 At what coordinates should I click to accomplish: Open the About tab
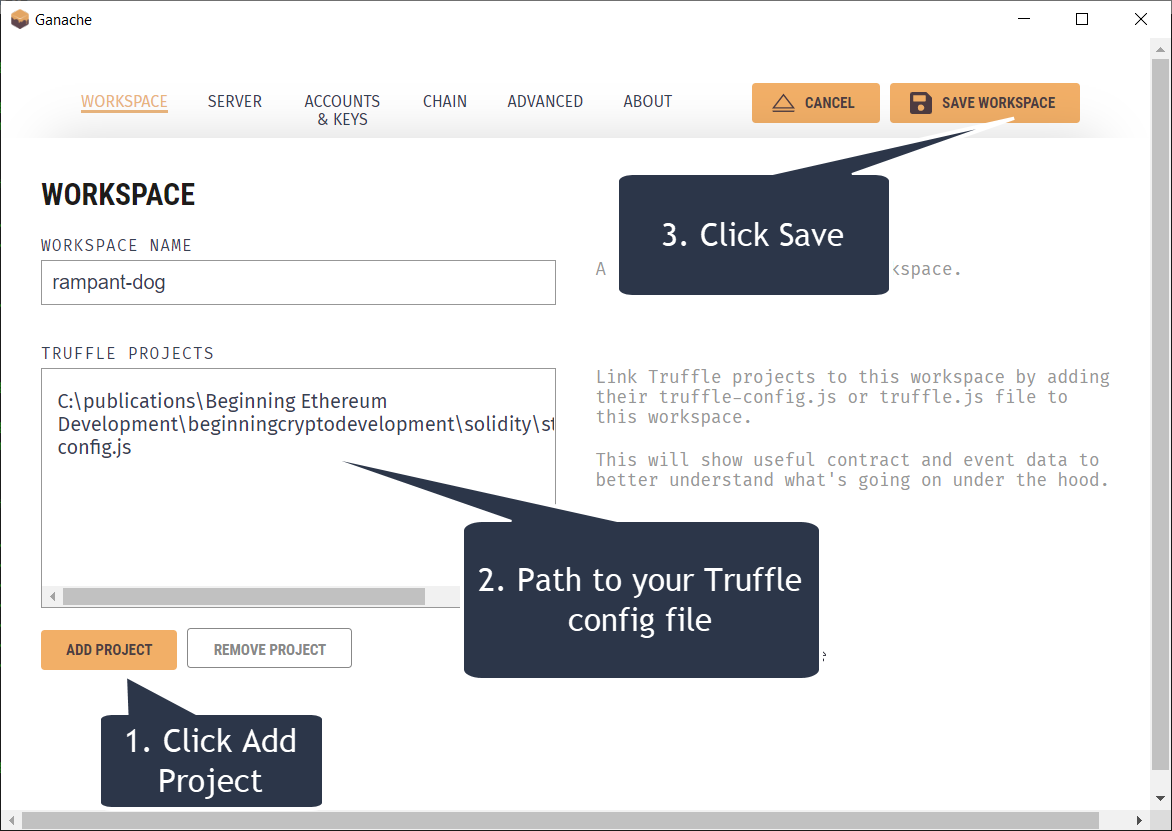pos(647,101)
